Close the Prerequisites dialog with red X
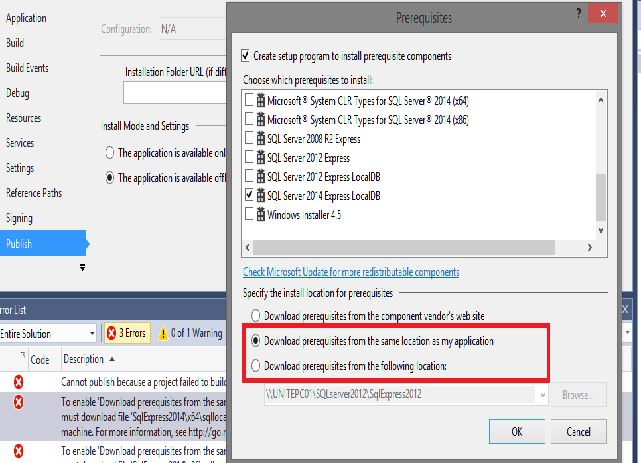Image resolution: width=641 pixels, height=463 pixels. 603,13
